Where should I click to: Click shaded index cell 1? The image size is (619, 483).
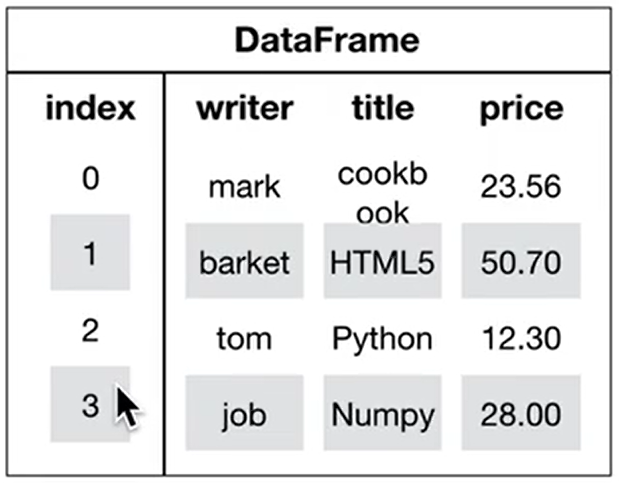pyautogui.click(x=90, y=252)
